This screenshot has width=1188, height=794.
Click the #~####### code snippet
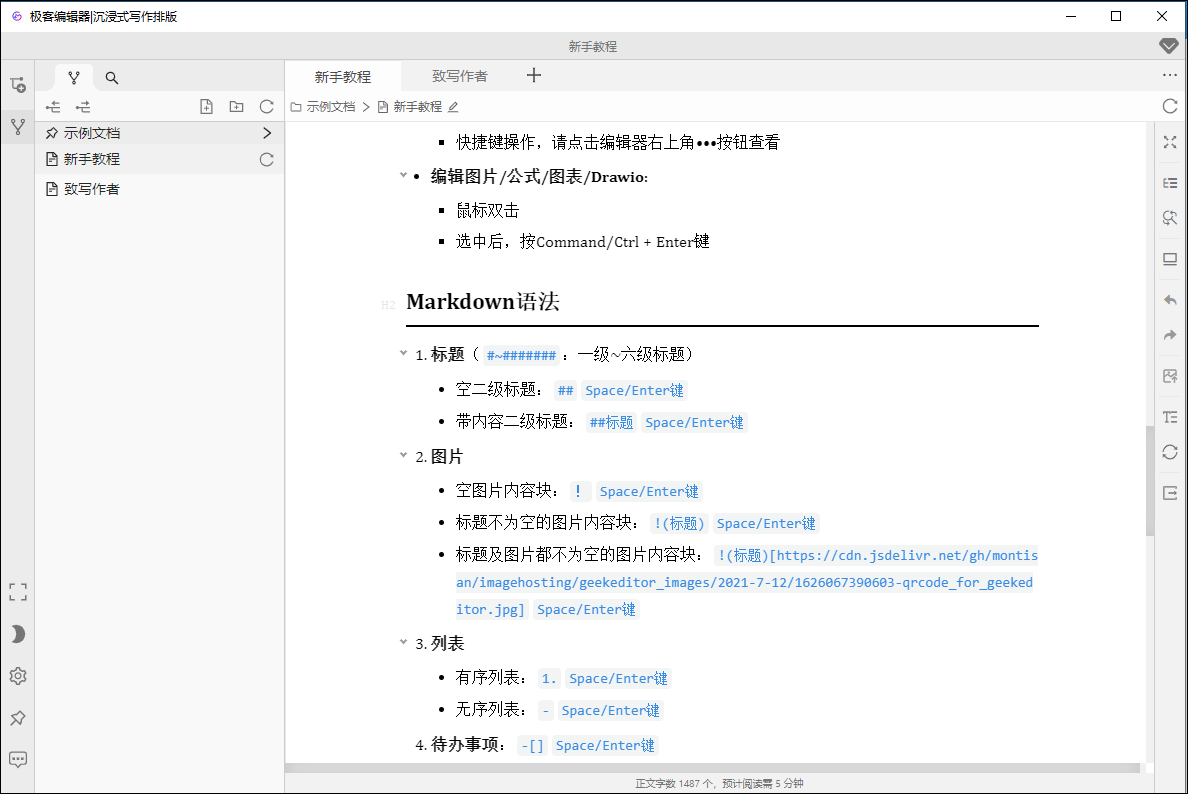pos(521,355)
